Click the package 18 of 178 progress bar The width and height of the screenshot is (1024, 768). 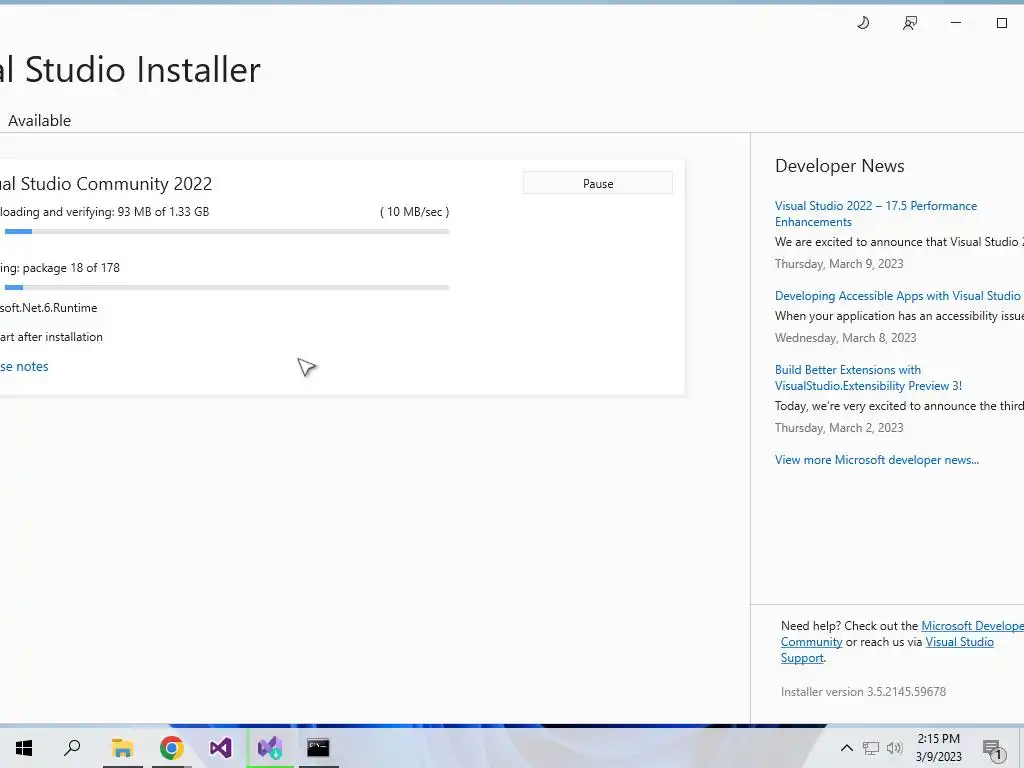click(227, 287)
